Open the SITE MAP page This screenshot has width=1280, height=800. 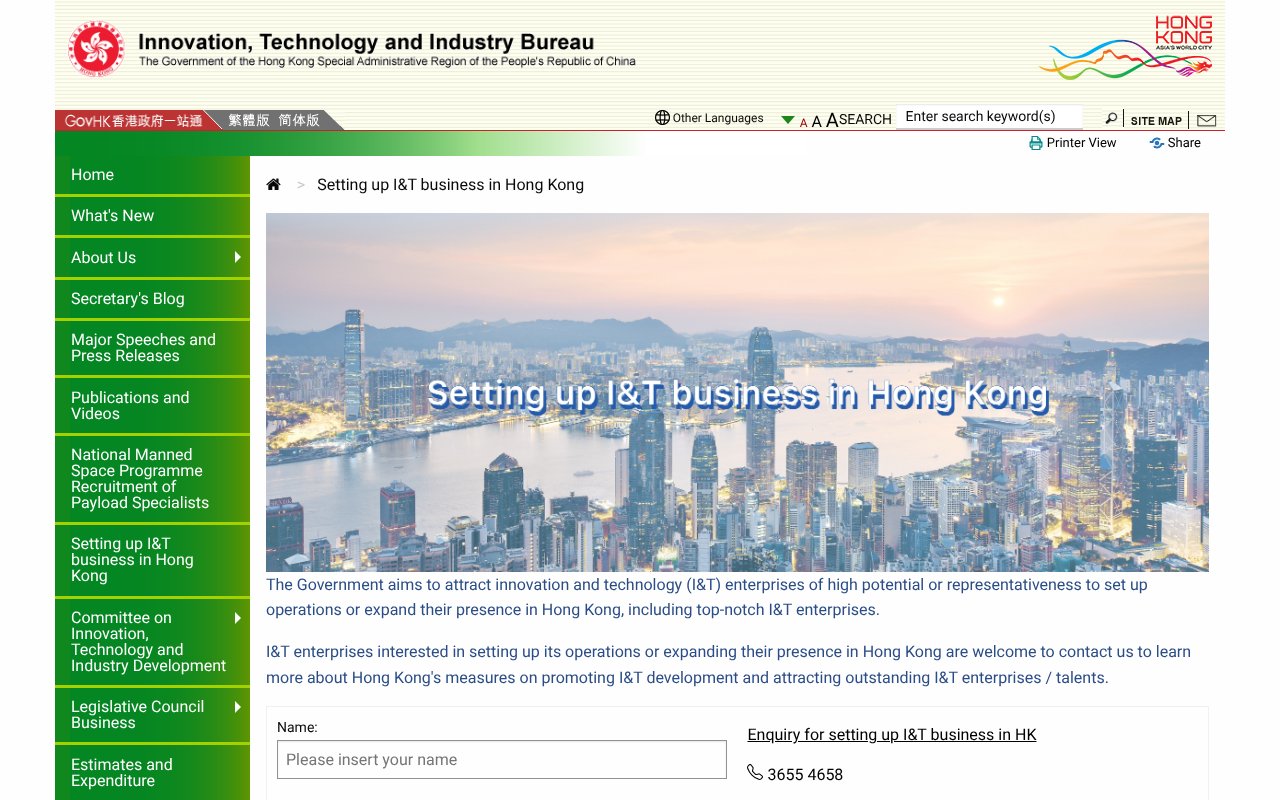1155,120
